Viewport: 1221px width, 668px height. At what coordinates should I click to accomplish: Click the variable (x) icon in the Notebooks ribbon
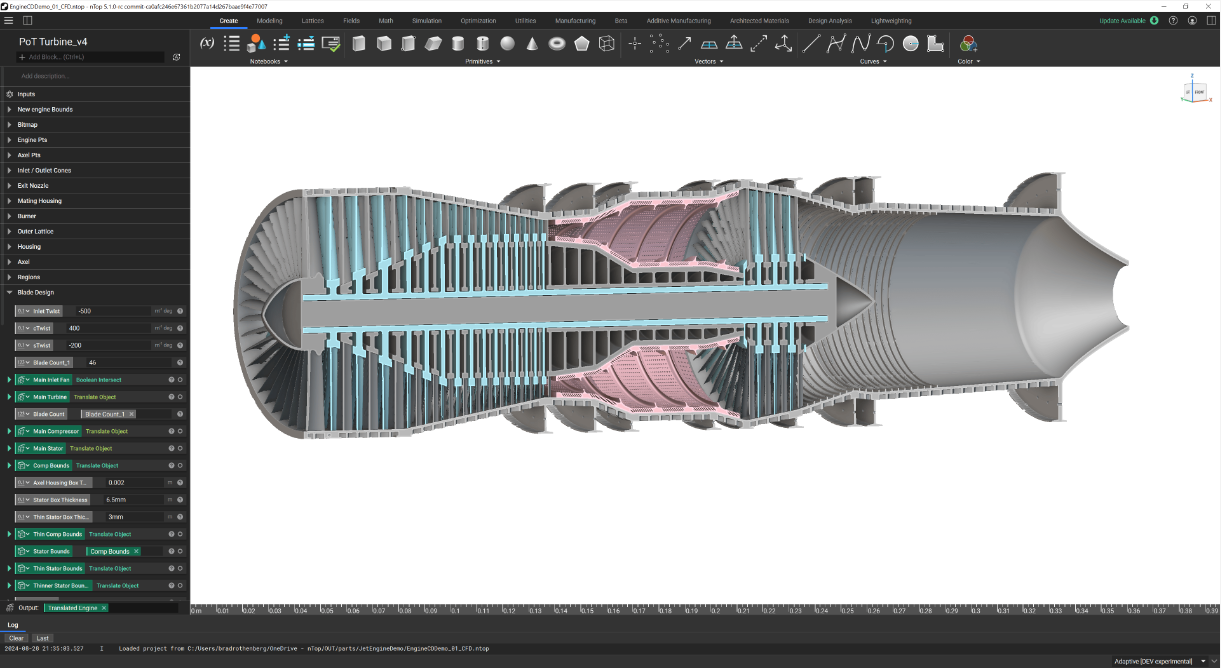pyautogui.click(x=207, y=43)
